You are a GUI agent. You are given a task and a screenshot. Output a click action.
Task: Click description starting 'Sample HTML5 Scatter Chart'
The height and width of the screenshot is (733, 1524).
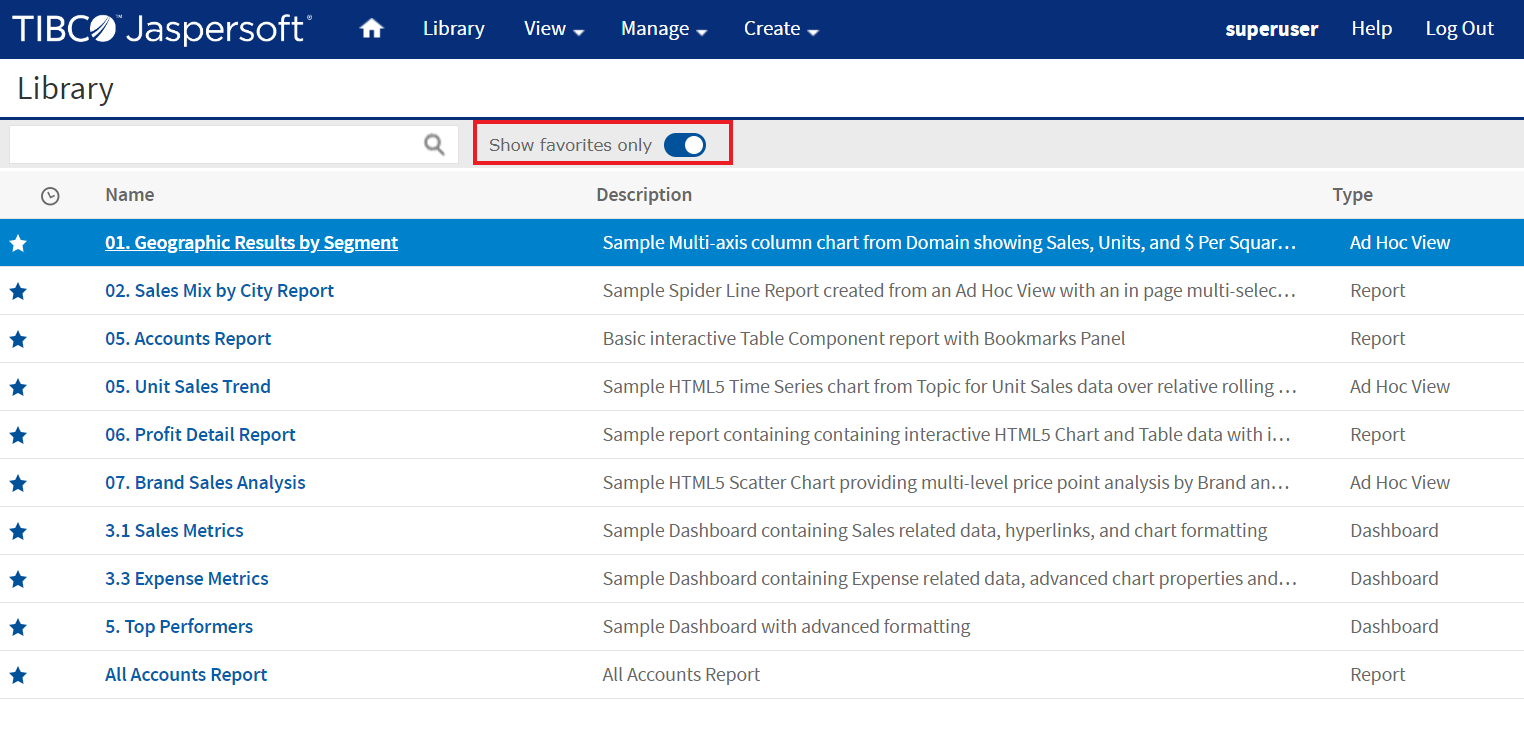click(x=947, y=483)
